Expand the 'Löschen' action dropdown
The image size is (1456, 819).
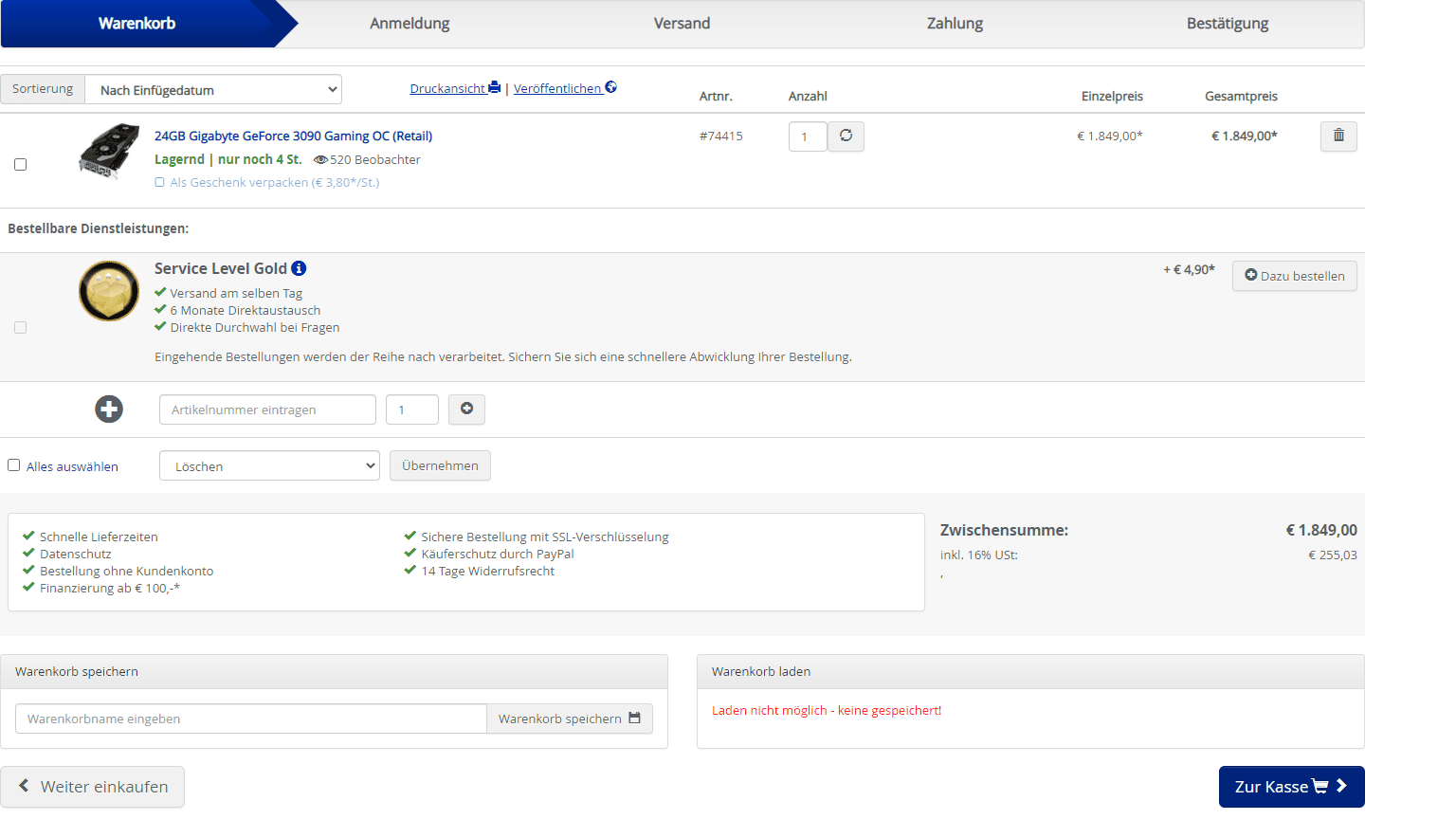269,465
